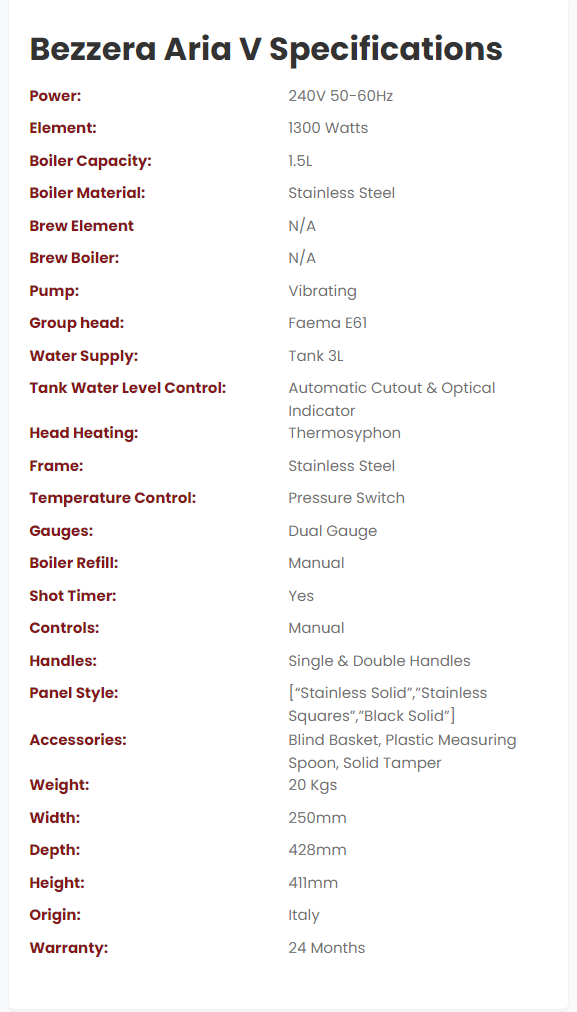Click the Thermosyphon head heating value
This screenshot has width=577, height=1012.
coord(345,433)
